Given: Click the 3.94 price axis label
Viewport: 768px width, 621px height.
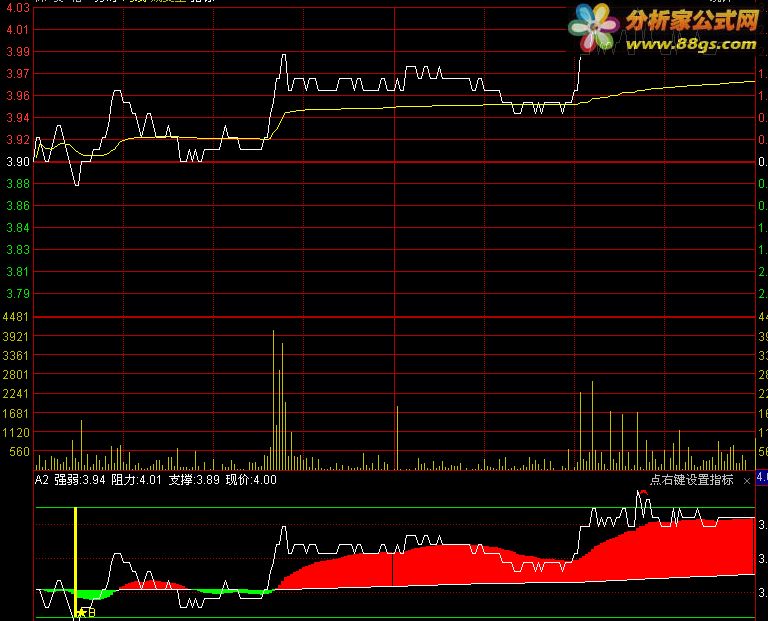Looking at the screenshot, I should [18, 118].
